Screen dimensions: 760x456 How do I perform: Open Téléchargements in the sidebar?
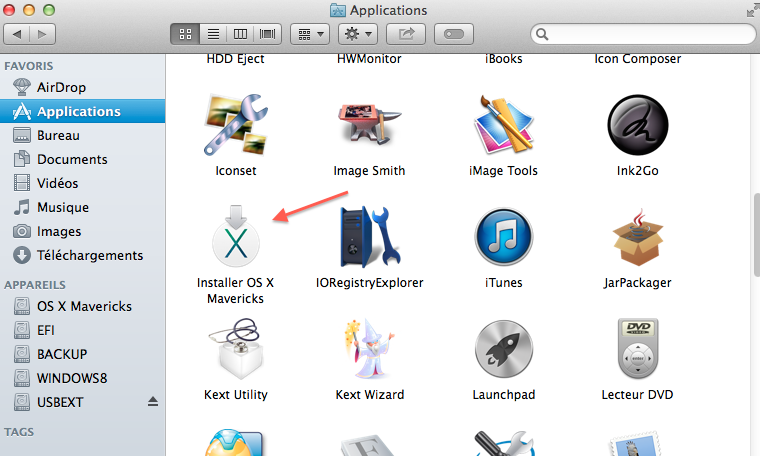(x=82, y=255)
